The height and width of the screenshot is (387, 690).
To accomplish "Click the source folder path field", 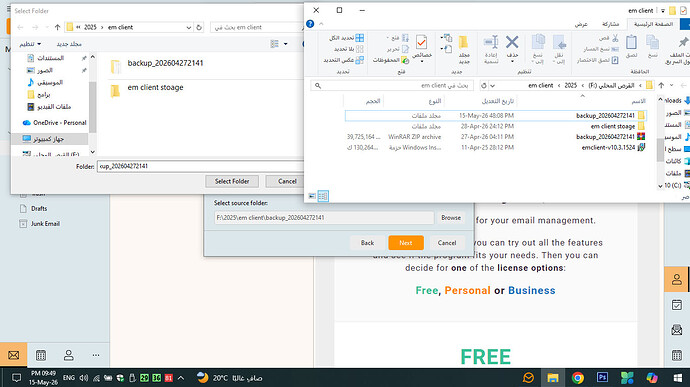I will [x=324, y=217].
